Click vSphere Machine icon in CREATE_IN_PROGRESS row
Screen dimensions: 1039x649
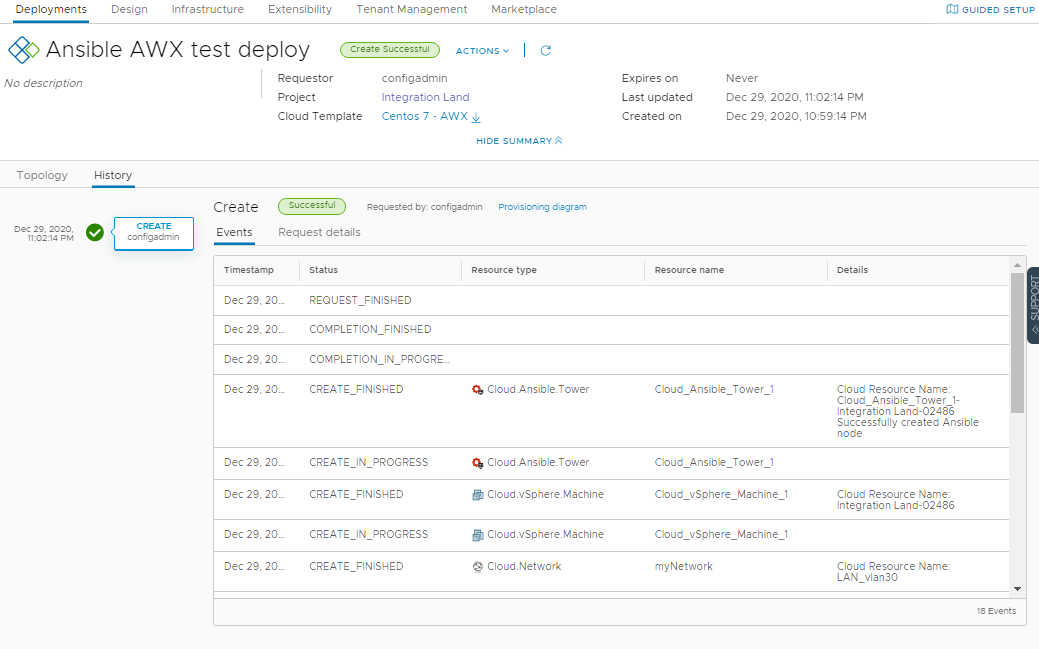click(x=477, y=535)
